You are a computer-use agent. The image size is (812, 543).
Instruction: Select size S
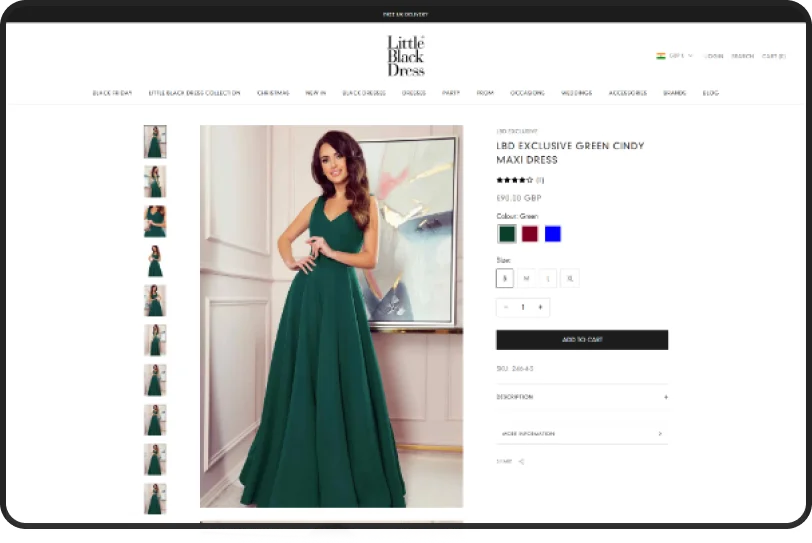[x=505, y=279]
